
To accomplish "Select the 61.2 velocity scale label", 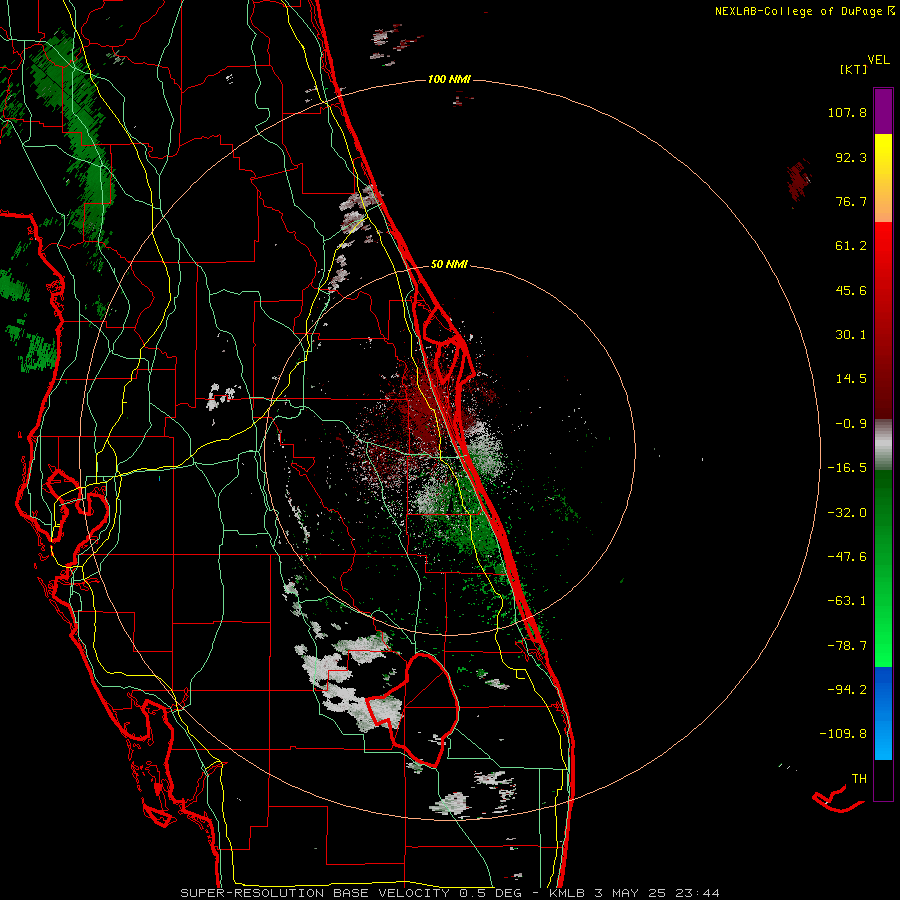I will click(x=851, y=246).
